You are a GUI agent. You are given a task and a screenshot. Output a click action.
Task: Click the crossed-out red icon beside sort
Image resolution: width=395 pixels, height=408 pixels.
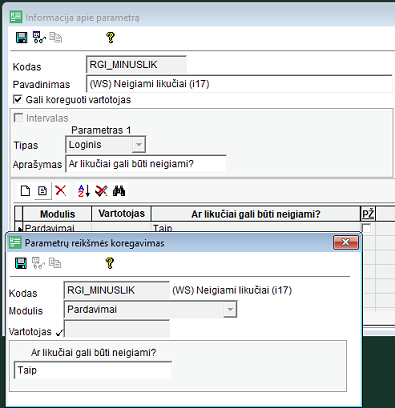pos(101,191)
